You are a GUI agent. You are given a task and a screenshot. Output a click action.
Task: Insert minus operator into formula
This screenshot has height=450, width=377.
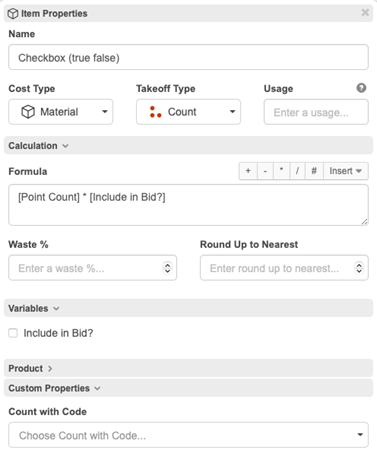pyautogui.click(x=265, y=171)
